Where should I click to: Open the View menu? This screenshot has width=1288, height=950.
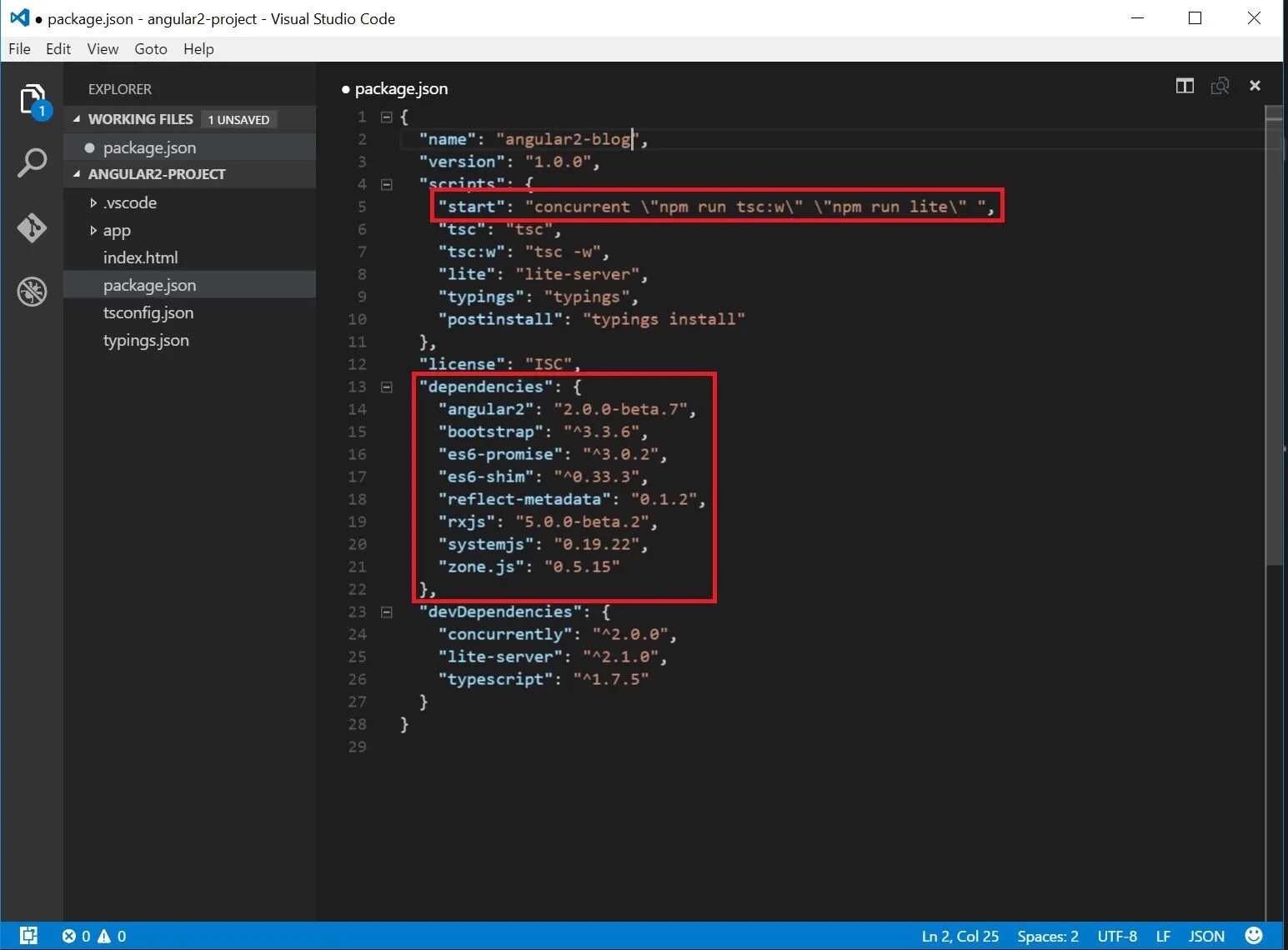click(103, 49)
